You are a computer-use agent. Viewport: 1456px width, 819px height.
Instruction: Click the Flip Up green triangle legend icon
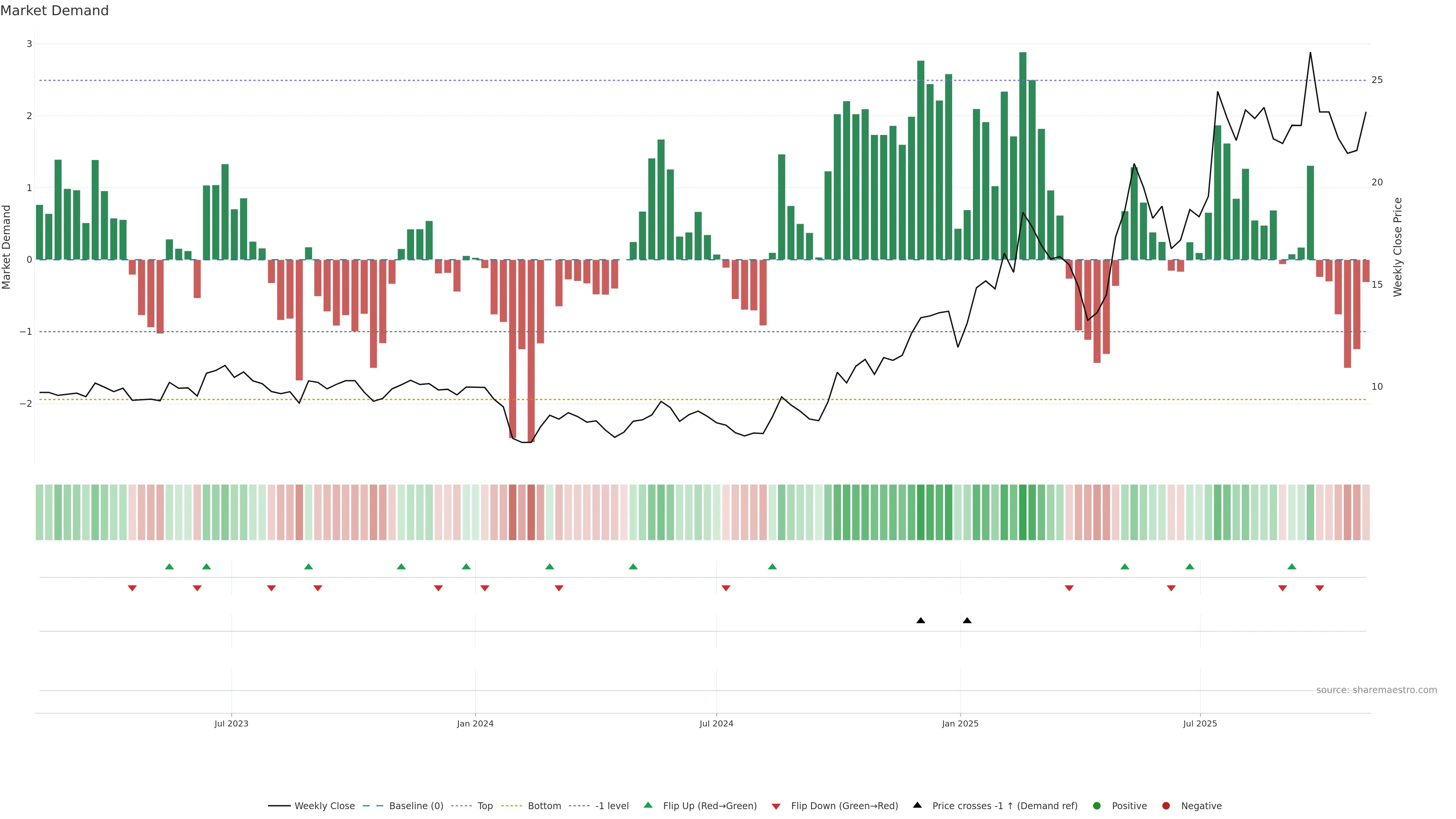tap(648, 805)
